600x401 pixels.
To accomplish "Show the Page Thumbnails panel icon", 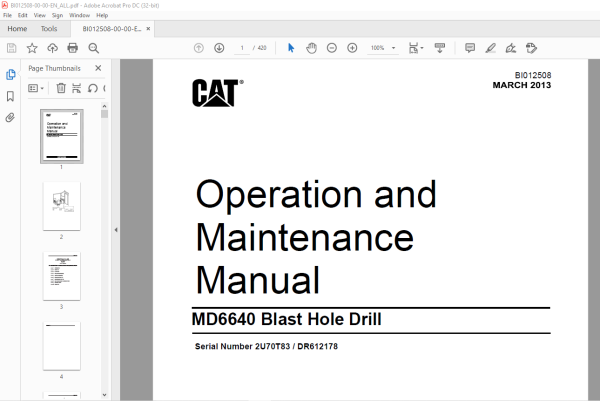I will pyautogui.click(x=11, y=74).
